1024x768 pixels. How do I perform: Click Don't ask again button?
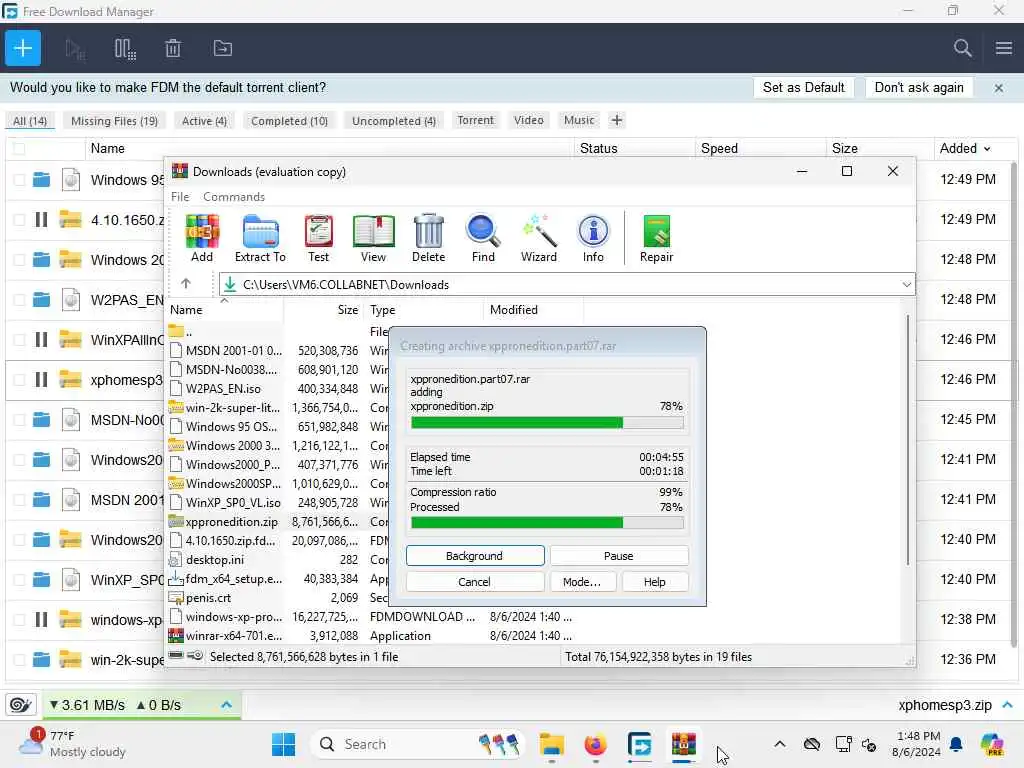pyautogui.click(x=918, y=88)
